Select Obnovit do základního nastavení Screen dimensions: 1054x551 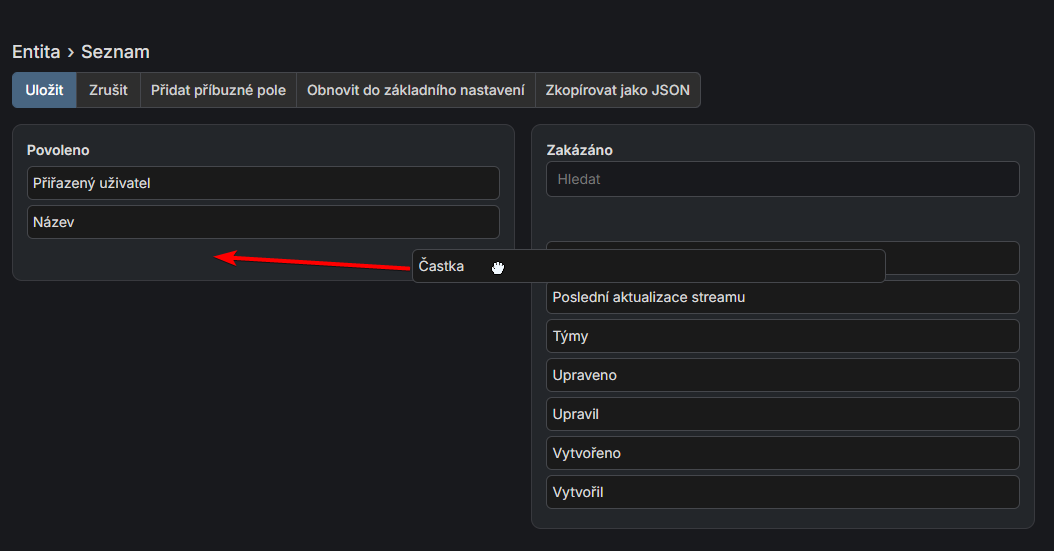pos(415,90)
